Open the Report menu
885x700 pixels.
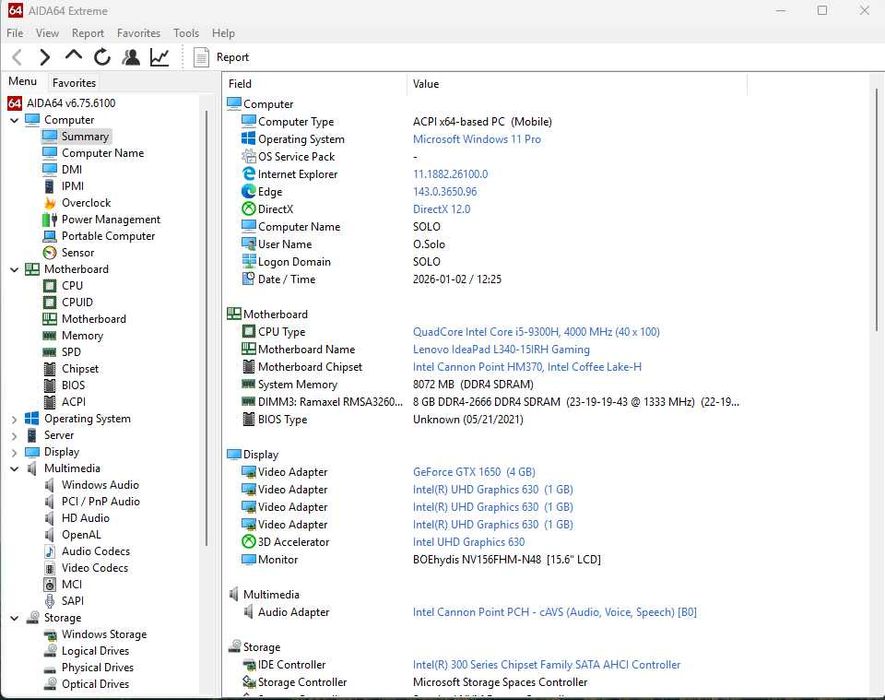pos(87,33)
